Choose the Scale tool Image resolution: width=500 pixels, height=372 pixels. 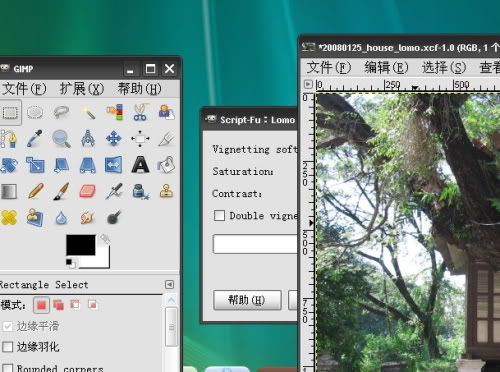point(35,165)
